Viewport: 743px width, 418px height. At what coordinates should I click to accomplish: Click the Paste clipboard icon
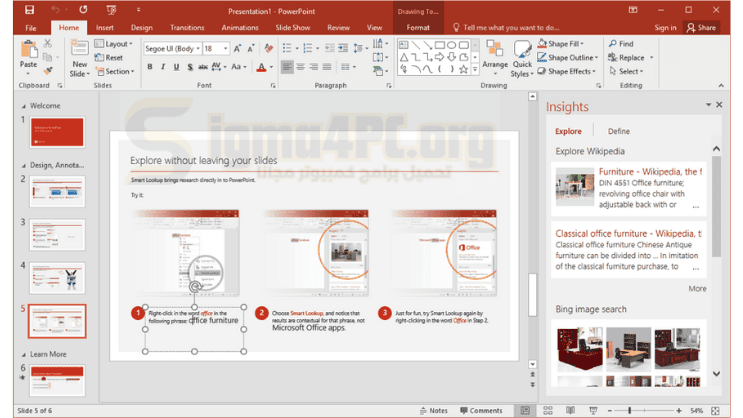(x=28, y=49)
